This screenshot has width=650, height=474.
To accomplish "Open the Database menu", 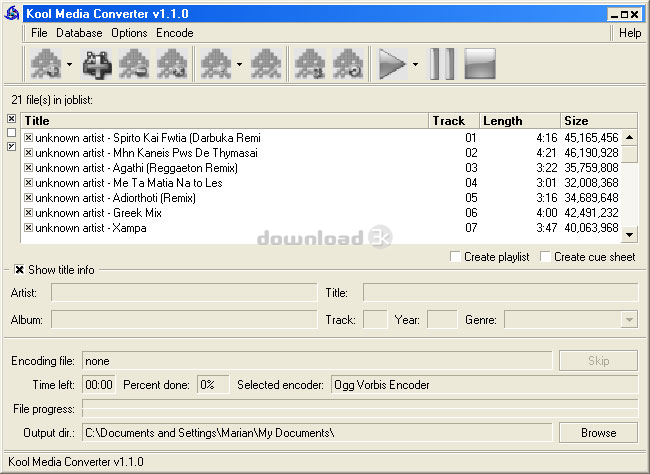I will (79, 33).
